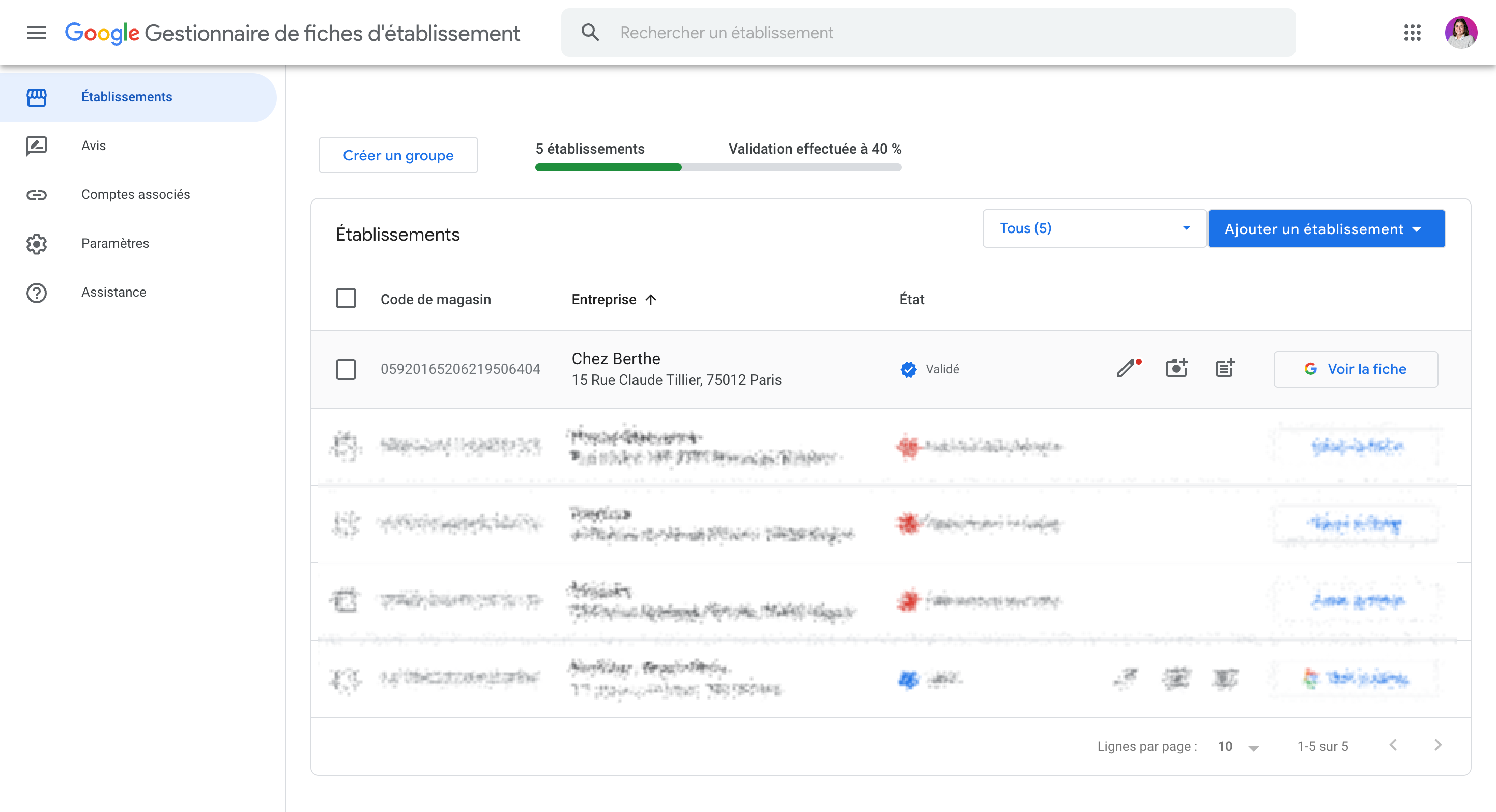The image size is (1496, 812).
Task: Toggle the select-all header checkbox
Action: [346, 299]
